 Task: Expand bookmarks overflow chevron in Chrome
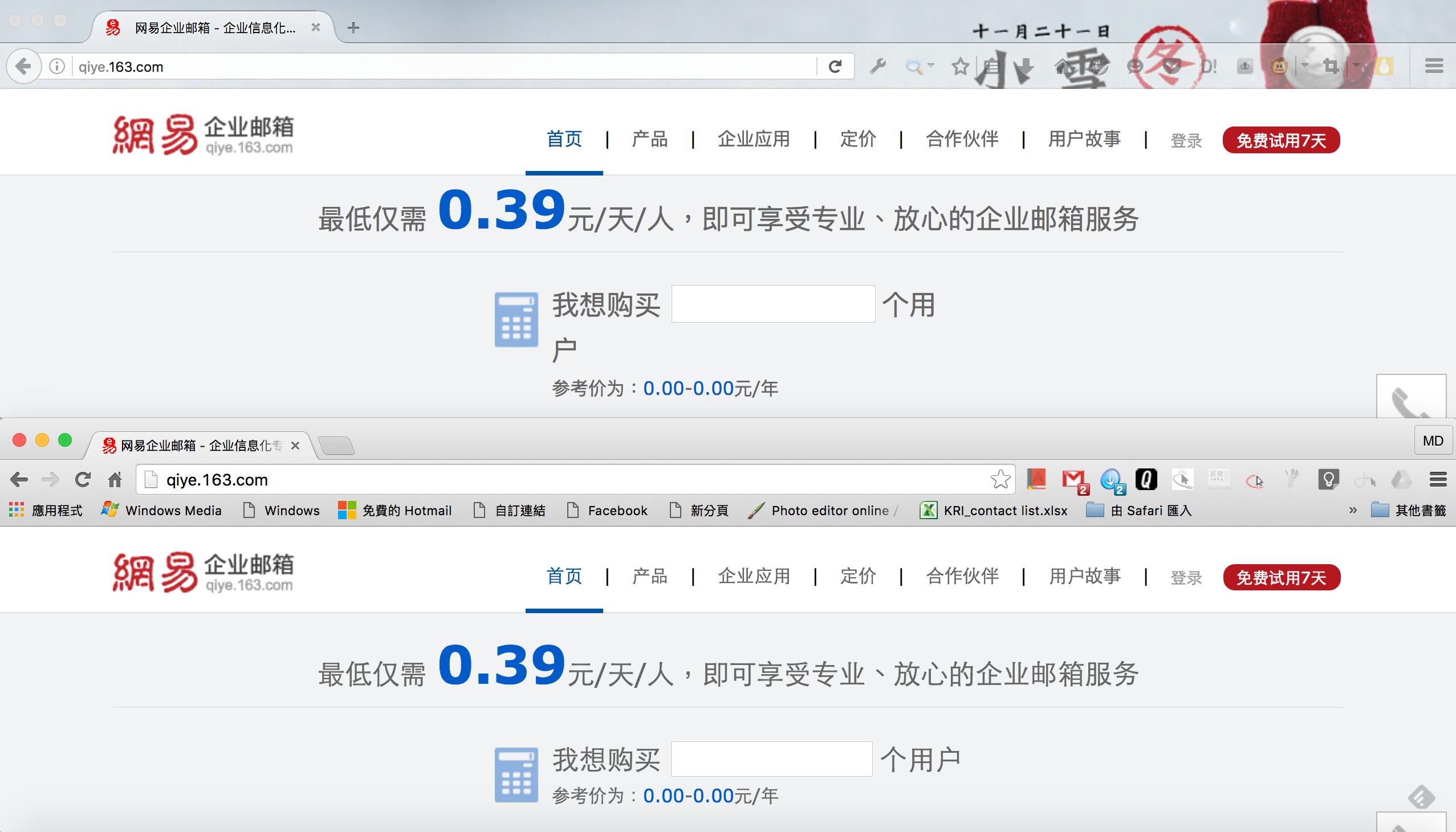click(x=1353, y=510)
